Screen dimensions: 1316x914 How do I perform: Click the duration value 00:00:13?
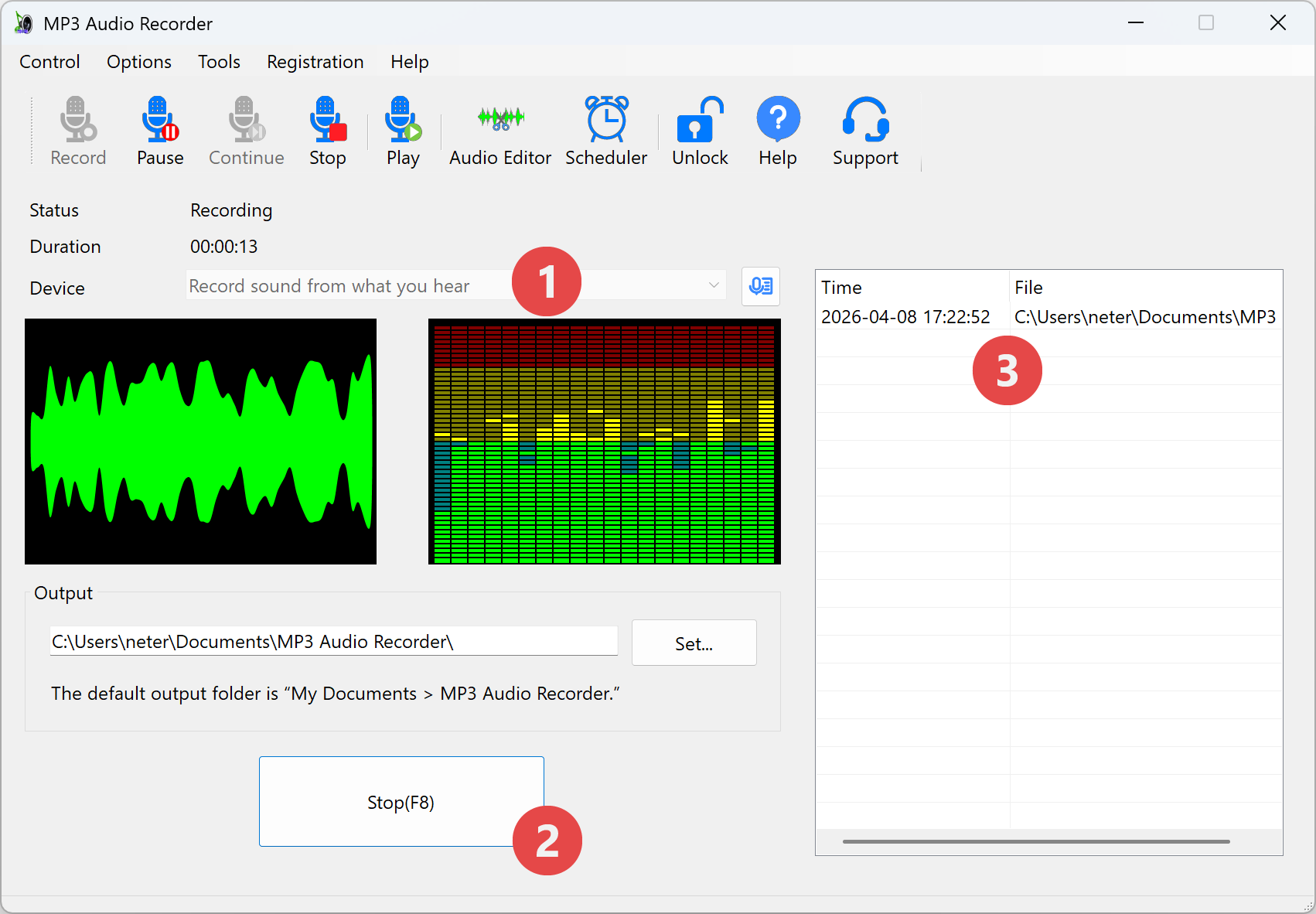224,247
